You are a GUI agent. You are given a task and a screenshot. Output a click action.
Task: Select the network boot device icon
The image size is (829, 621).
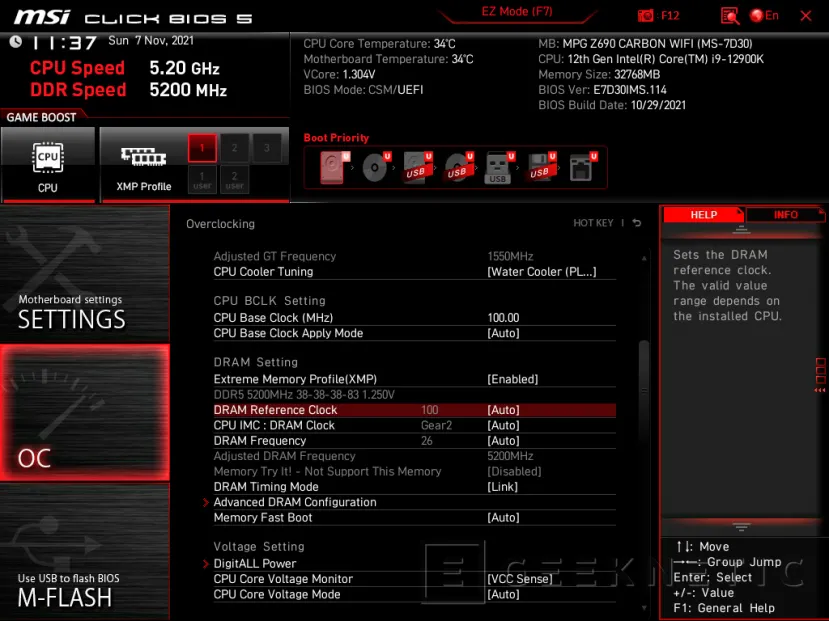pyautogui.click(x=583, y=168)
